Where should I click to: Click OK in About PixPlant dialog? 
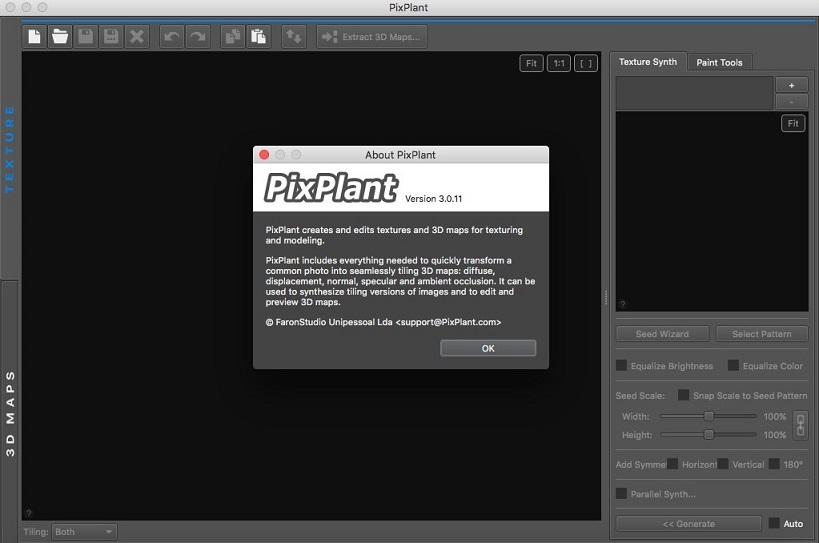tap(488, 348)
